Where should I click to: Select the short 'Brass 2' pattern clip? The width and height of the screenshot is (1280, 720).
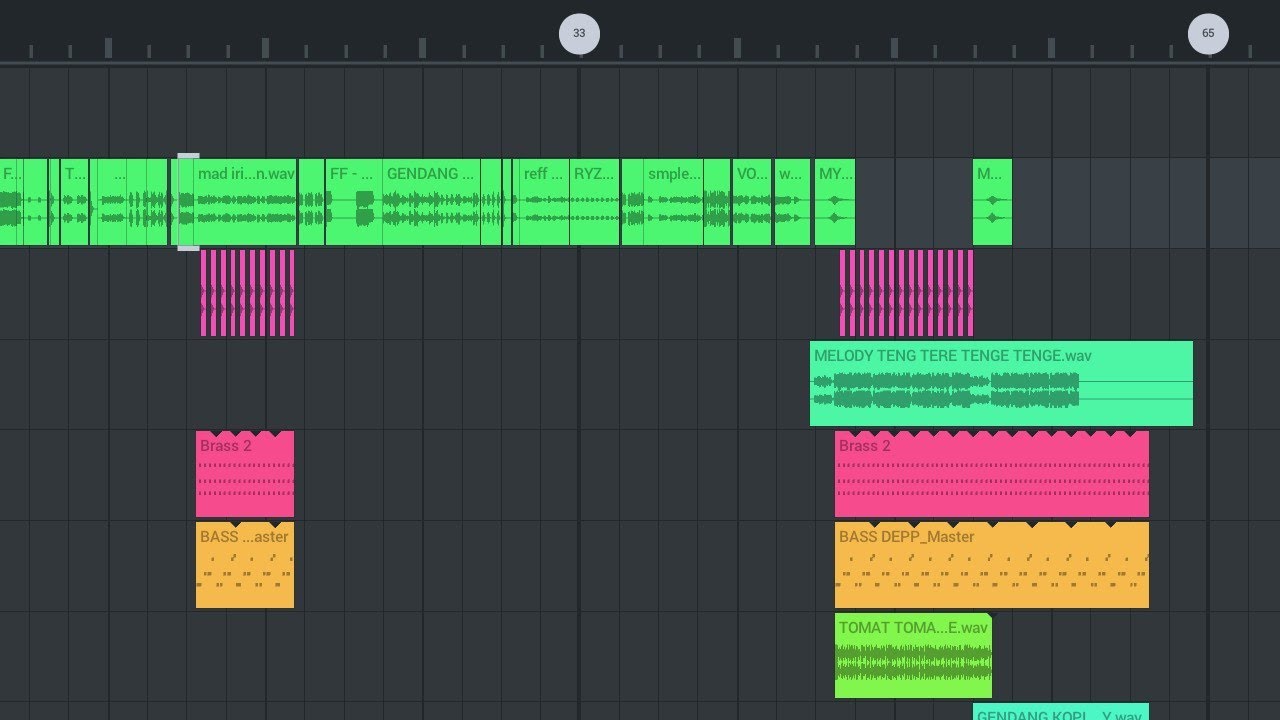(245, 474)
